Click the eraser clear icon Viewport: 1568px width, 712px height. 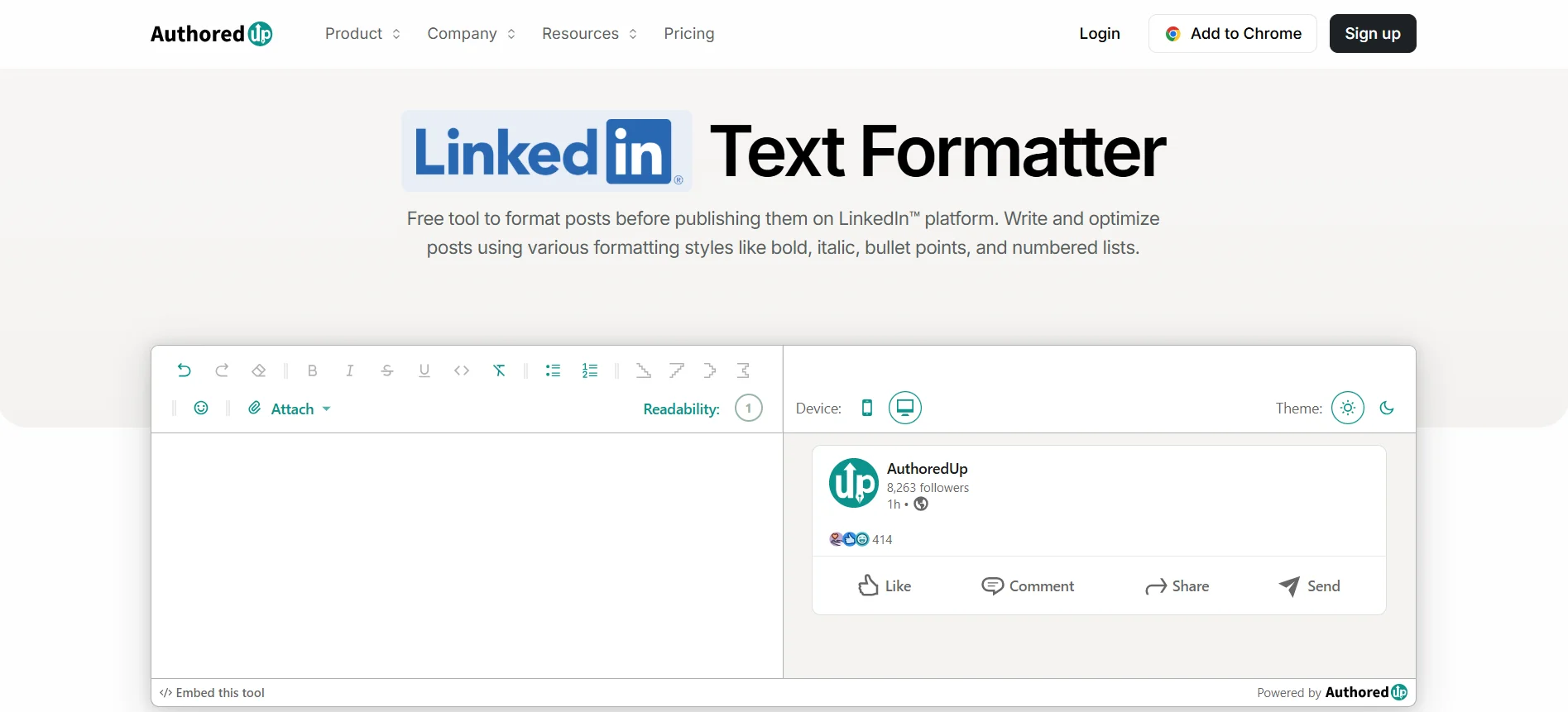pyautogui.click(x=259, y=370)
